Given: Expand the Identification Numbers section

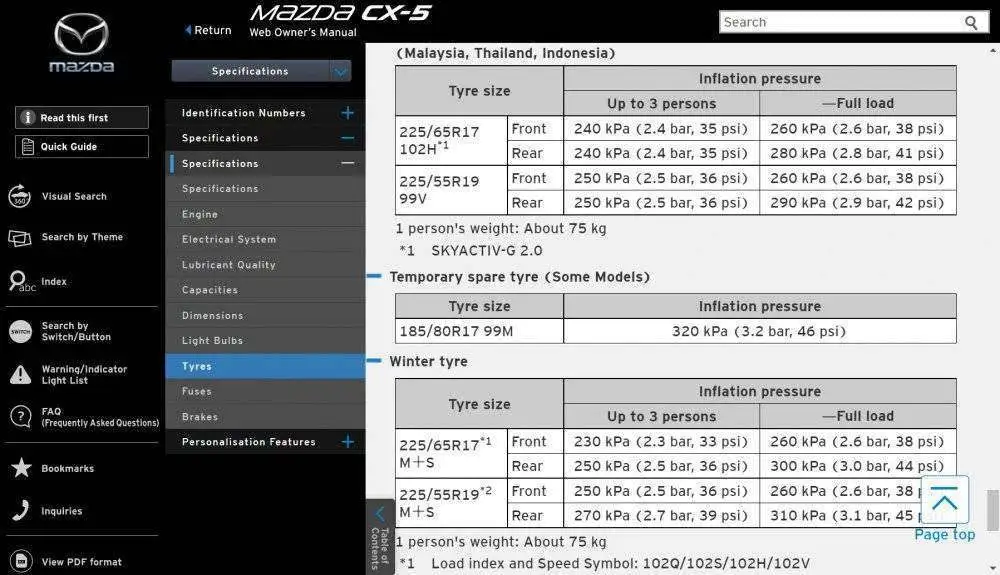Looking at the screenshot, I should tap(347, 113).
